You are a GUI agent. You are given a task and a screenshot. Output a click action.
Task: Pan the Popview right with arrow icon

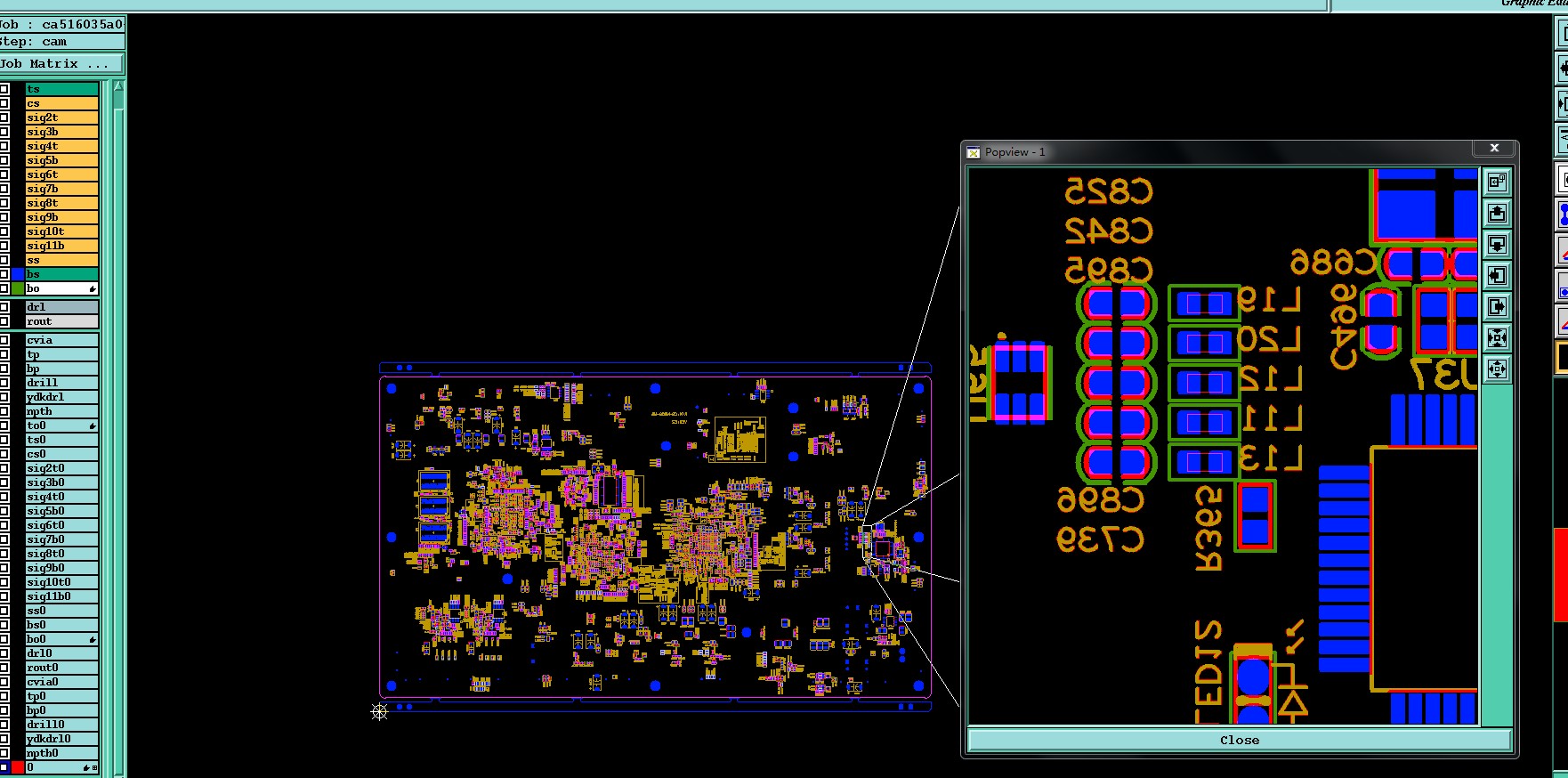(1497, 307)
